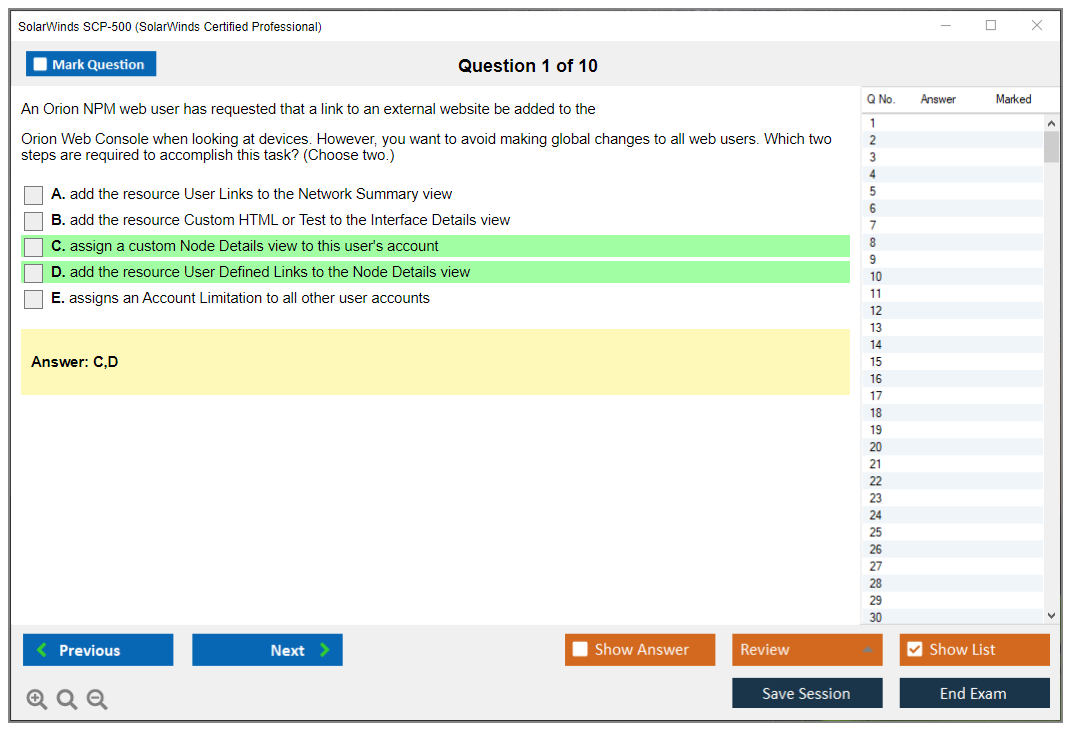The image size is (1075, 735).
Task: Check option E Account Limitation checkbox
Action: pyautogui.click(x=34, y=299)
